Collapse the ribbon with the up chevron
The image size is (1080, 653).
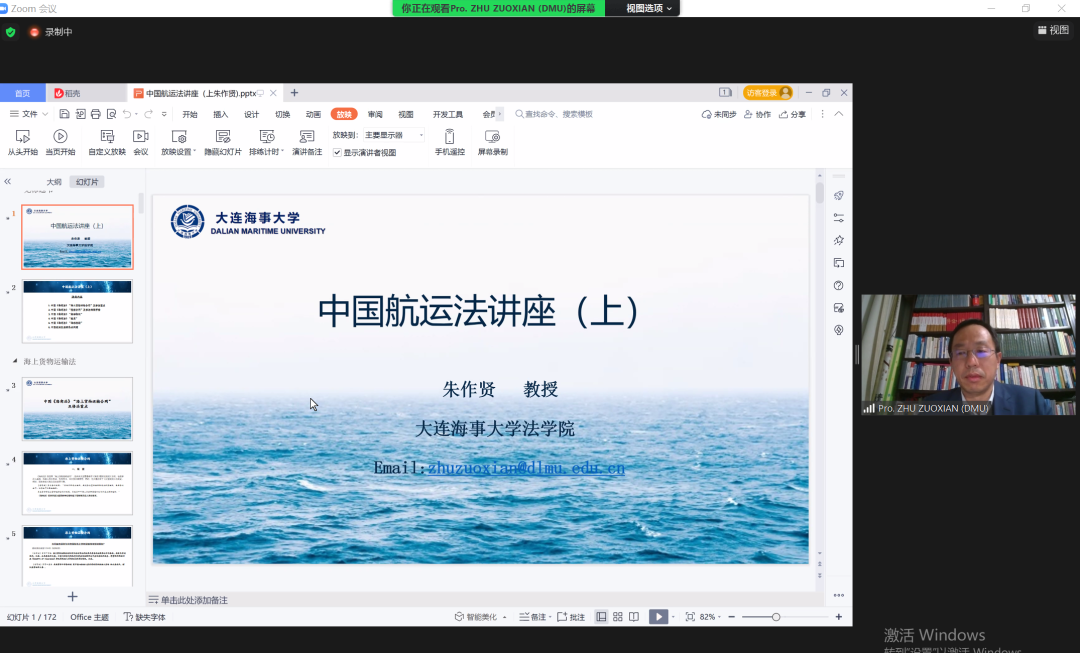838,114
